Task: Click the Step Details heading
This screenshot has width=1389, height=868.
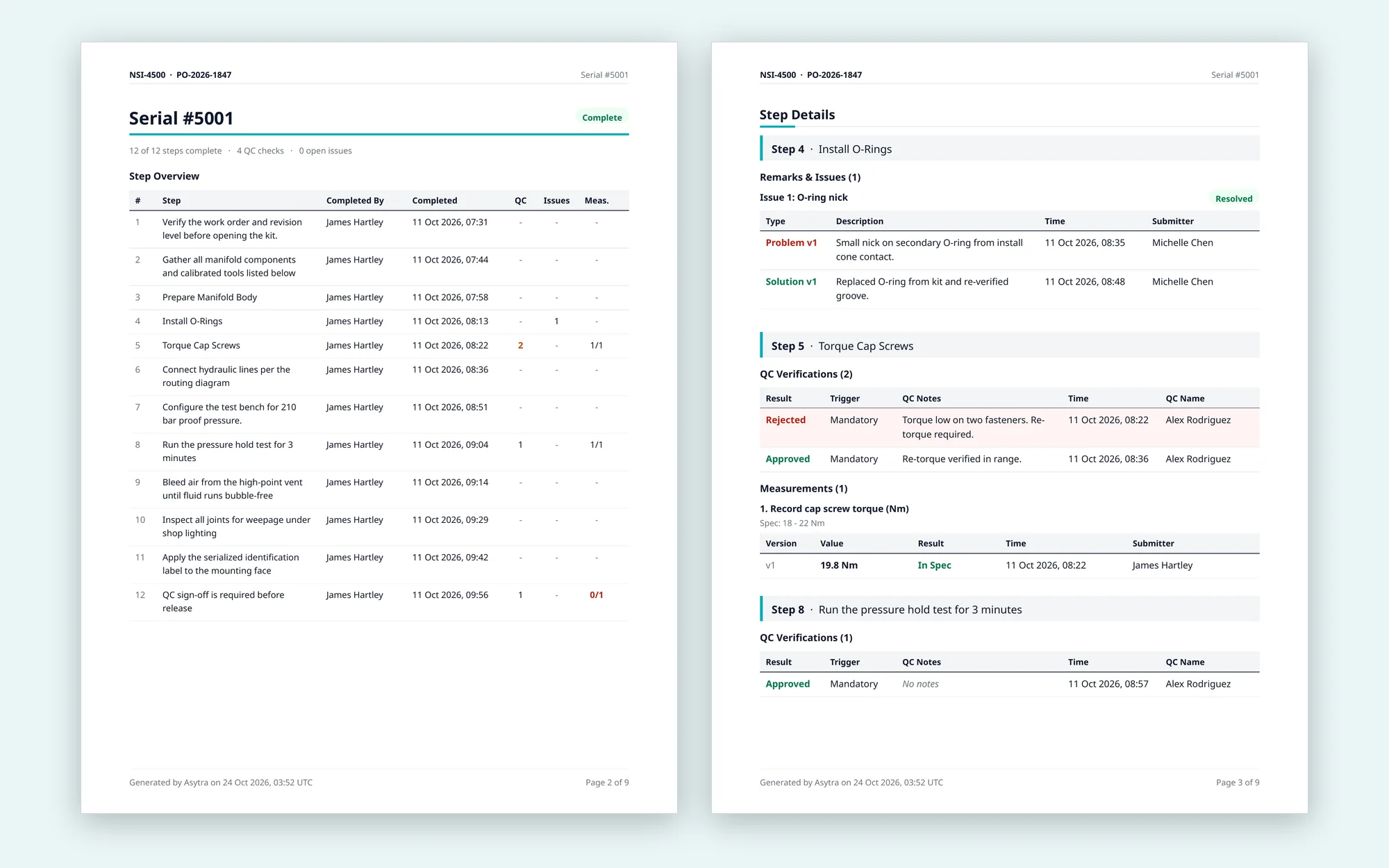Action: click(x=797, y=115)
